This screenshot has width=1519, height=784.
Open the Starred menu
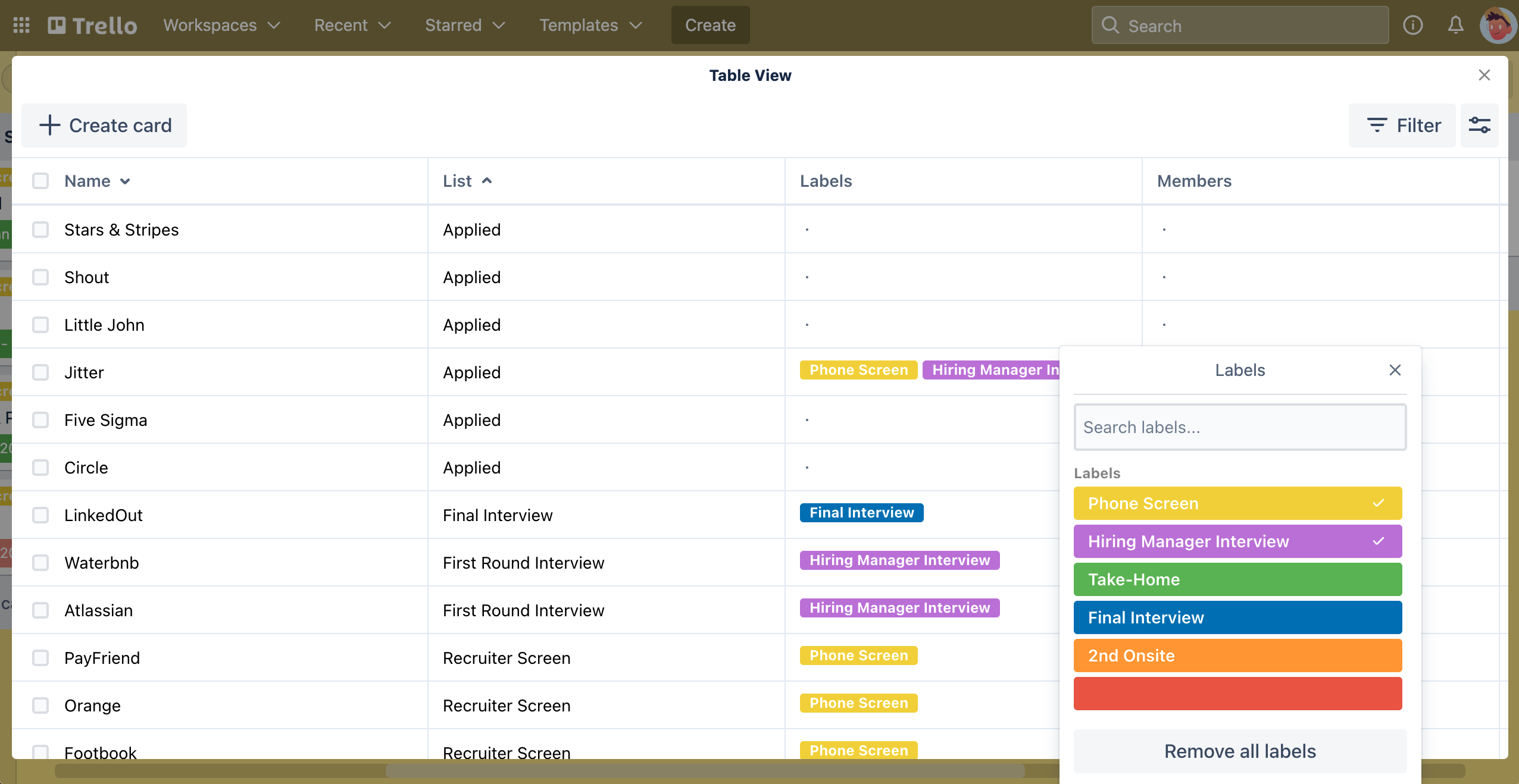coord(465,25)
